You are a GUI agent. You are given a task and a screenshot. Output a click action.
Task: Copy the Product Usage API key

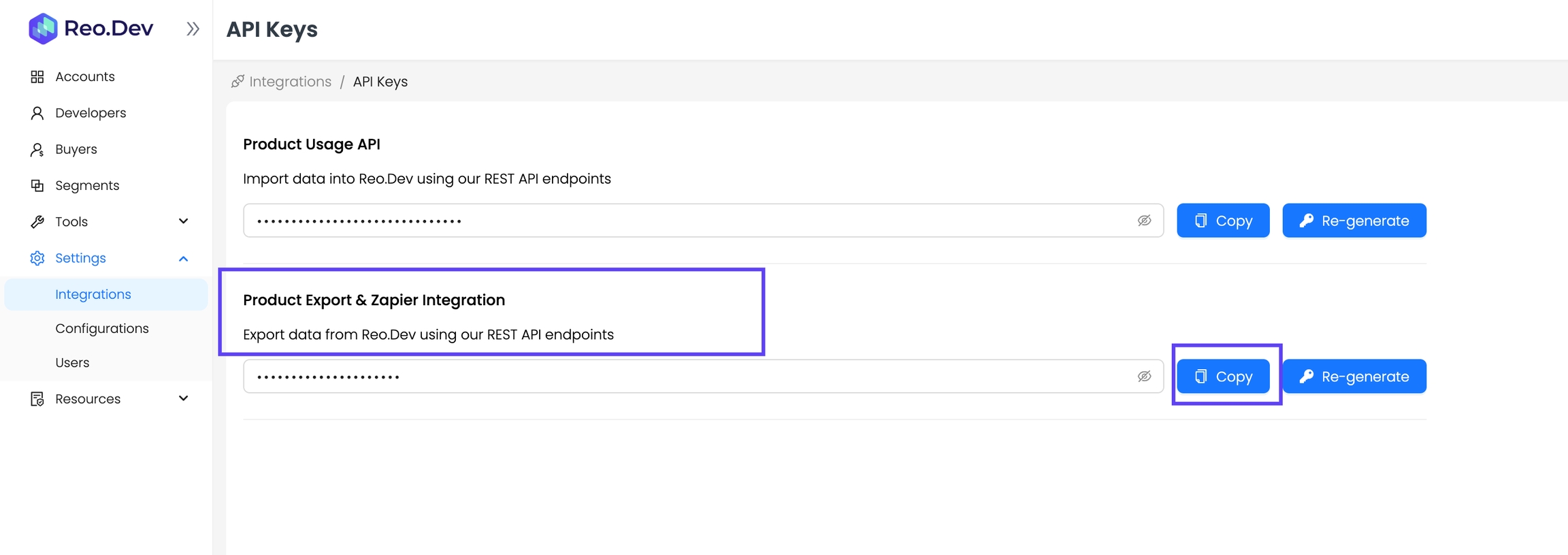(x=1223, y=221)
